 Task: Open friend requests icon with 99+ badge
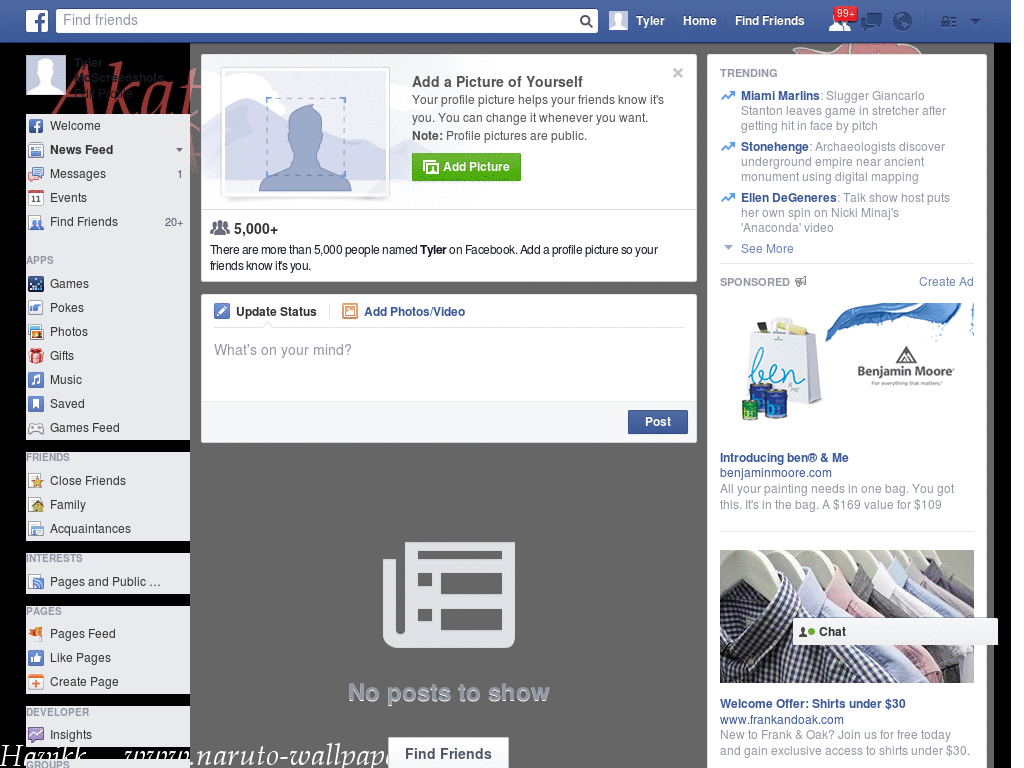click(x=840, y=21)
